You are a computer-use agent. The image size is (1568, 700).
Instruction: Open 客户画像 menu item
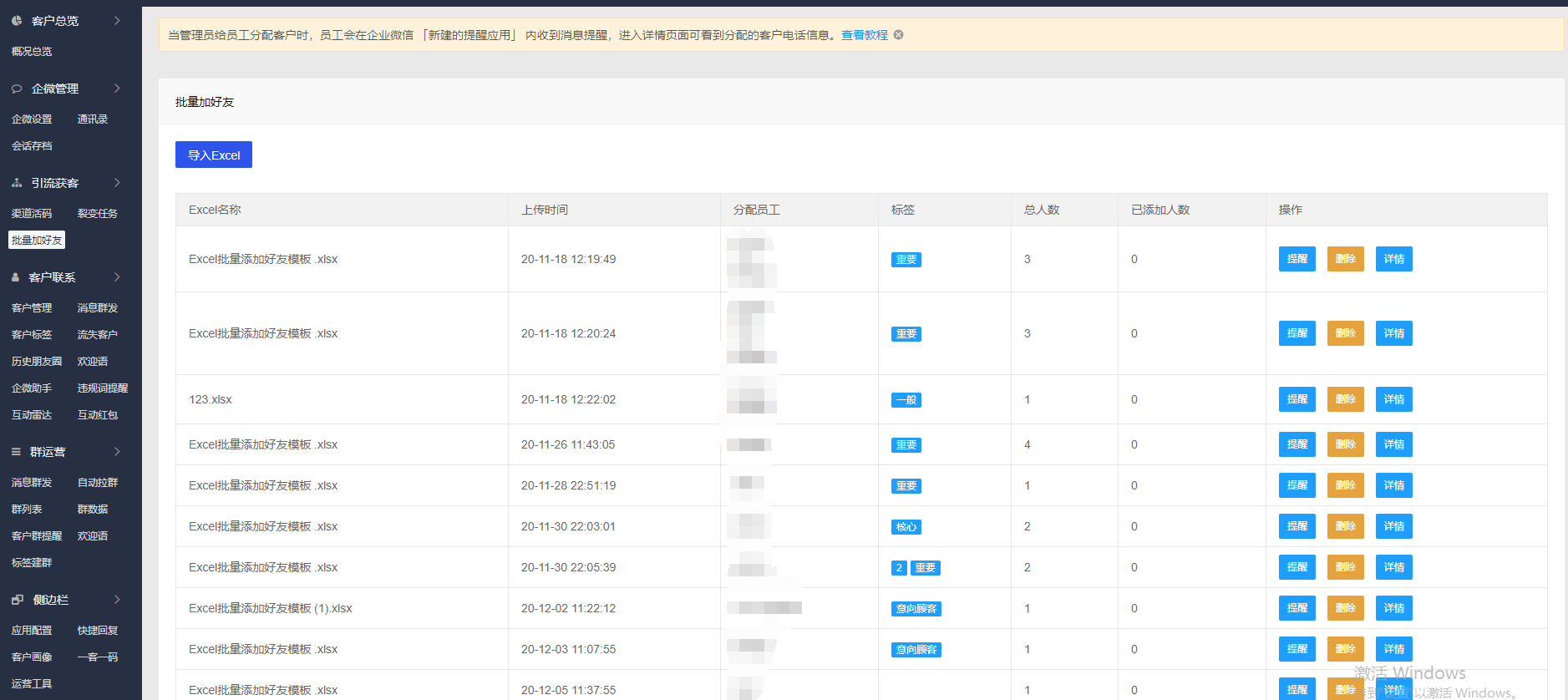tap(32, 657)
